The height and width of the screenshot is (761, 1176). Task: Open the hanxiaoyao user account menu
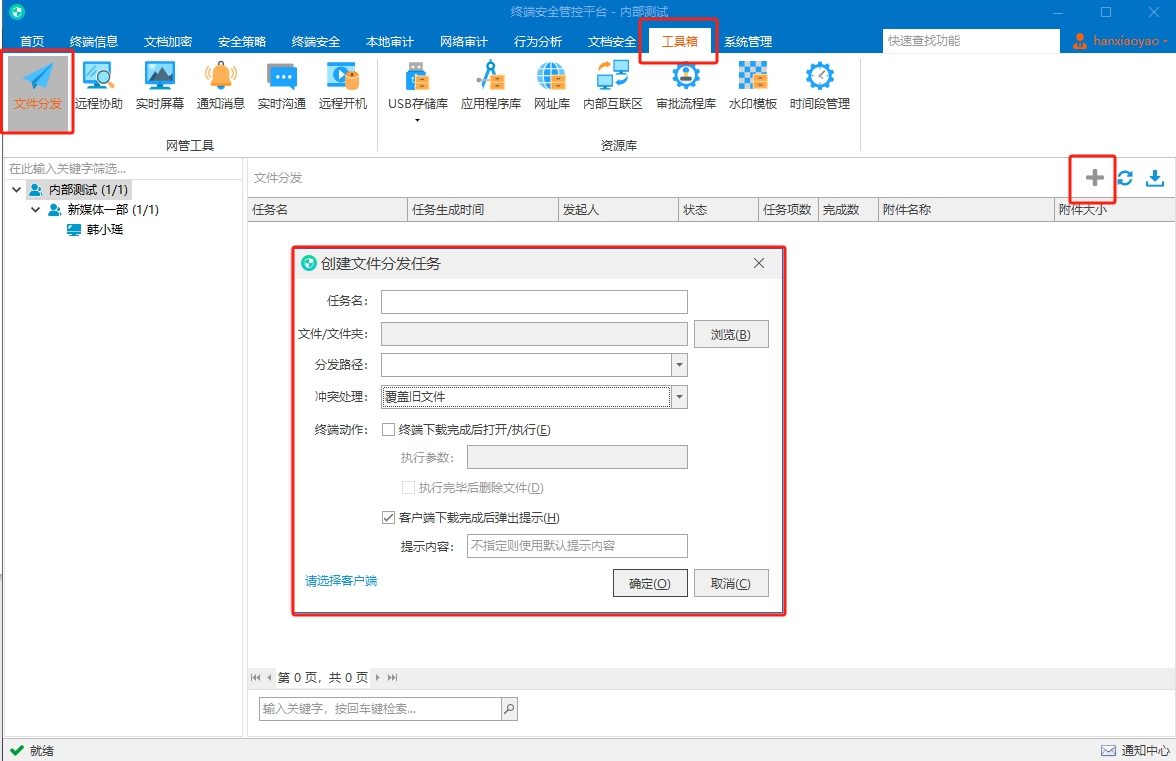1121,40
